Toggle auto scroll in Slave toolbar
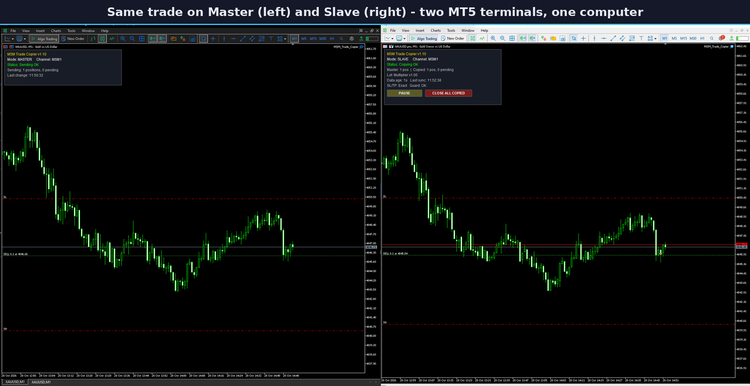Screen dimensions: 750x386 click(x=523, y=38)
